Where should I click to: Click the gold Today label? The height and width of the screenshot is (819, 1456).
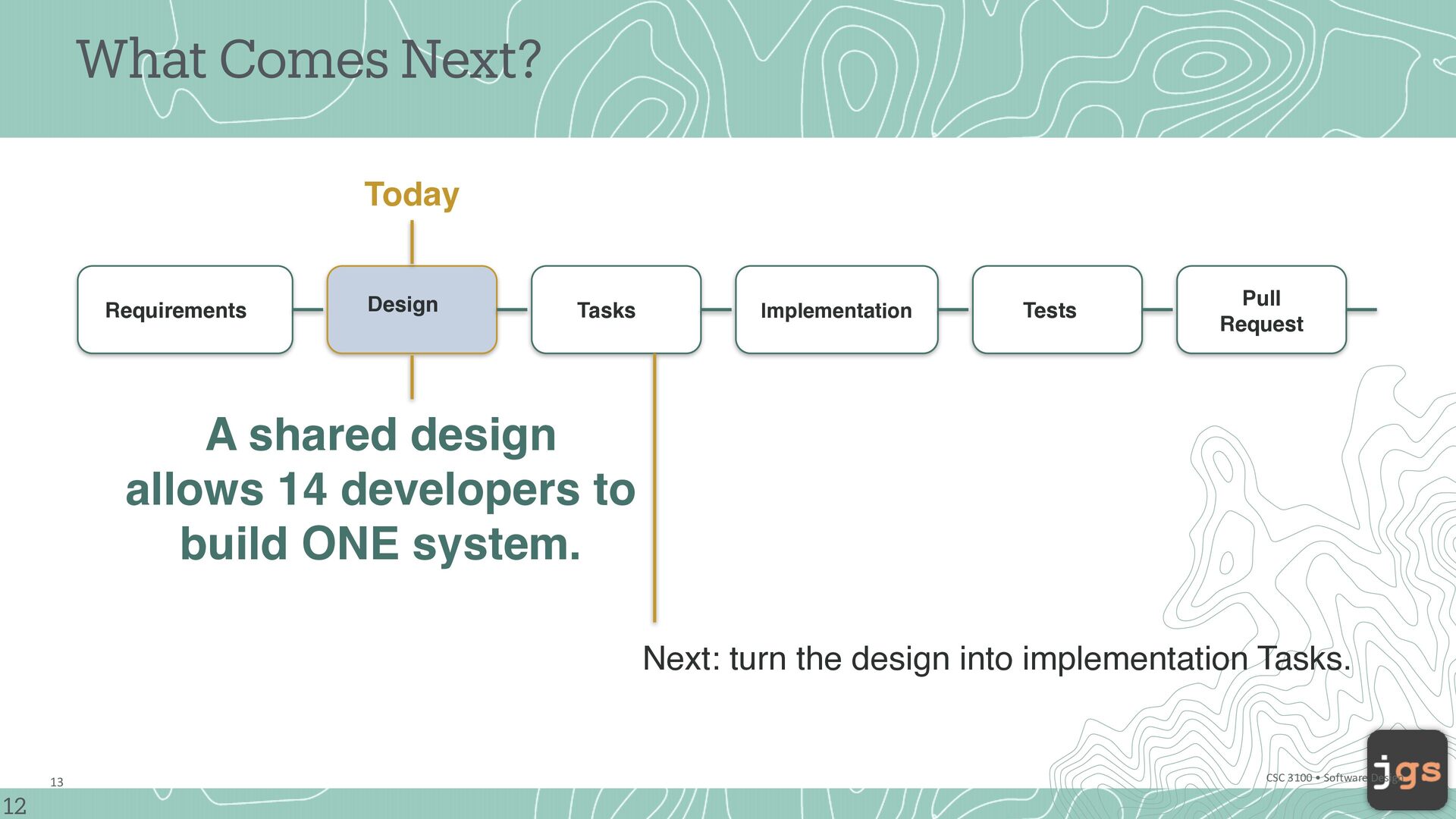[x=412, y=194]
